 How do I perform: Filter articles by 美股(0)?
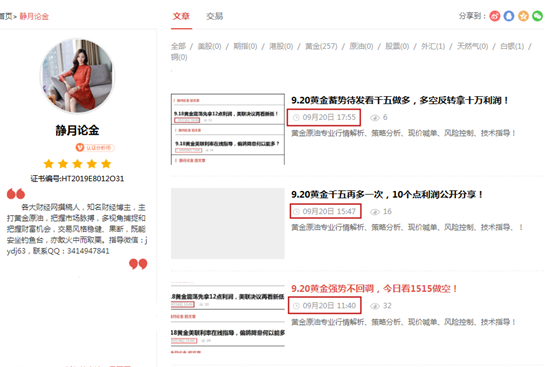click(x=209, y=46)
